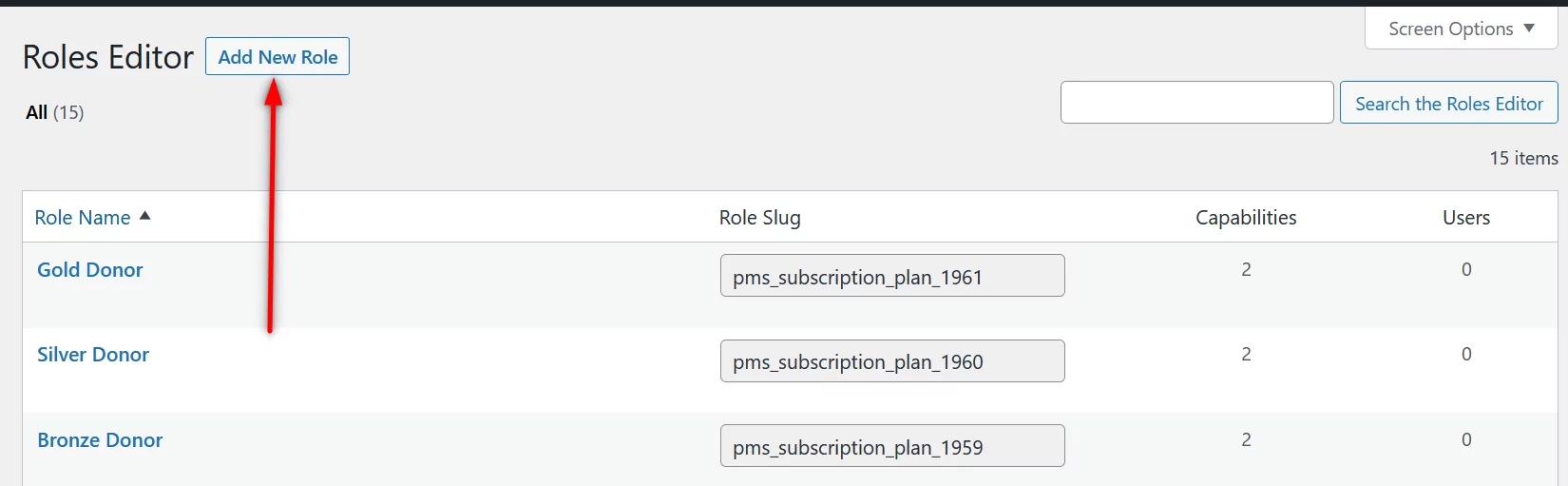Screen dimensions: 1568x486
Task: Show the All (15) roles filter
Action: [55, 112]
